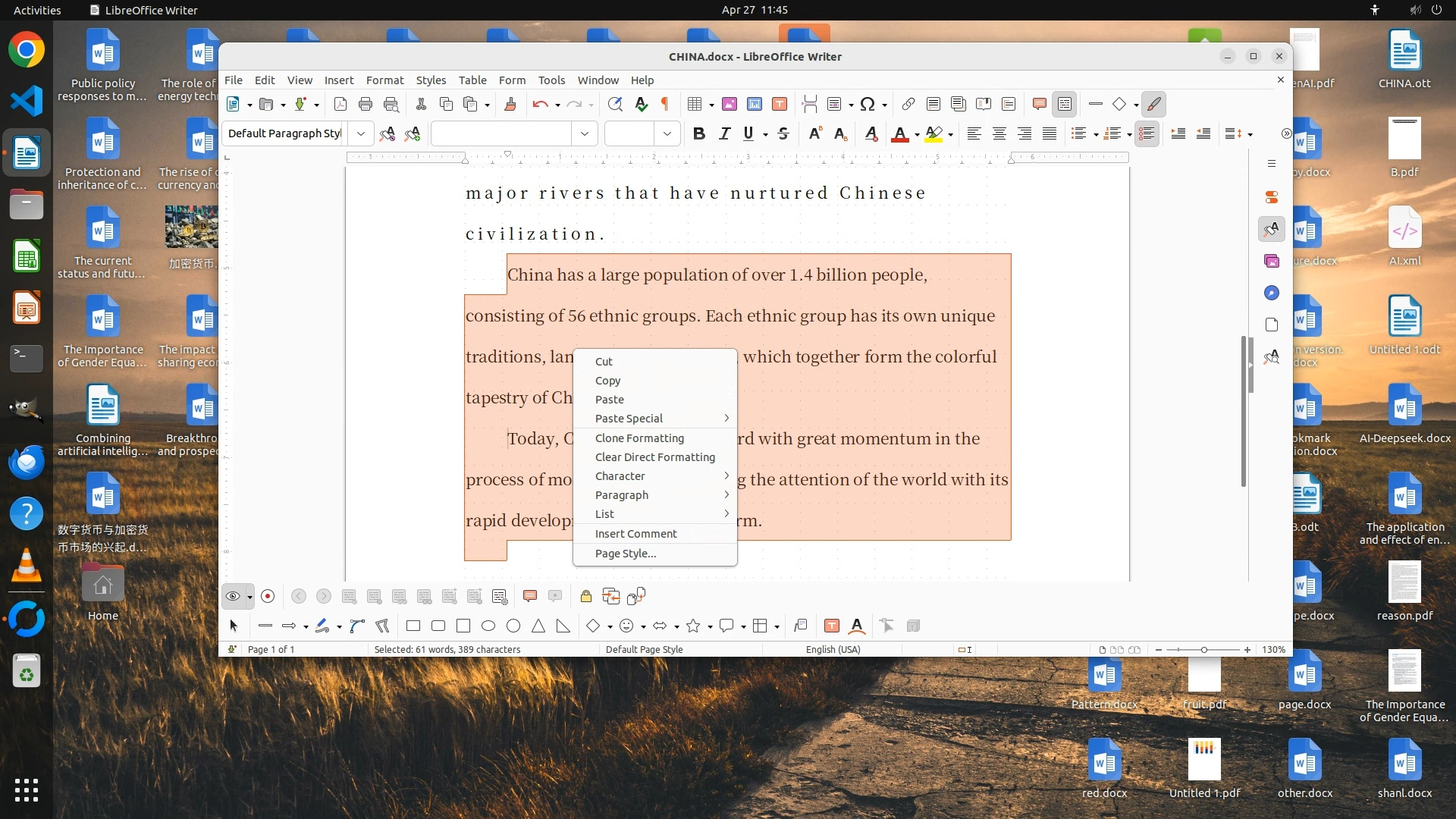Click the Insert Special Character omega icon
The height and width of the screenshot is (819, 1456).
coord(868,105)
